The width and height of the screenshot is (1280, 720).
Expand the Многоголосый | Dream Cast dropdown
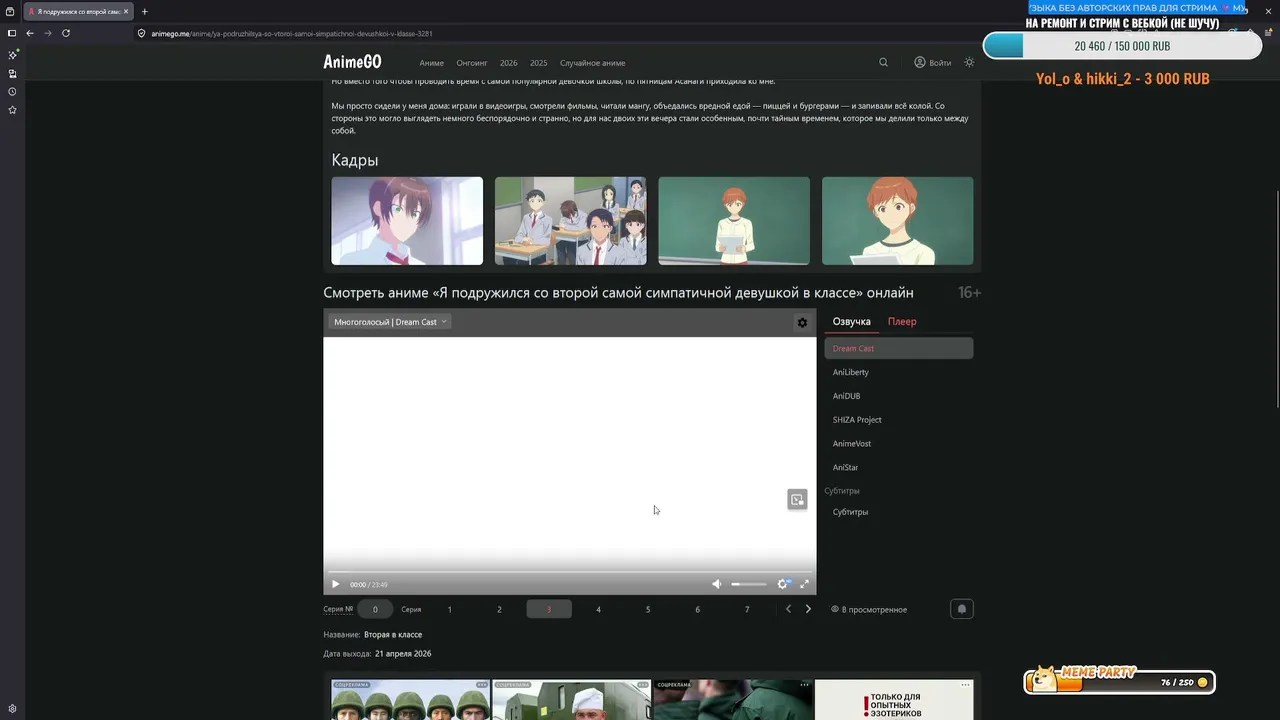(x=390, y=322)
